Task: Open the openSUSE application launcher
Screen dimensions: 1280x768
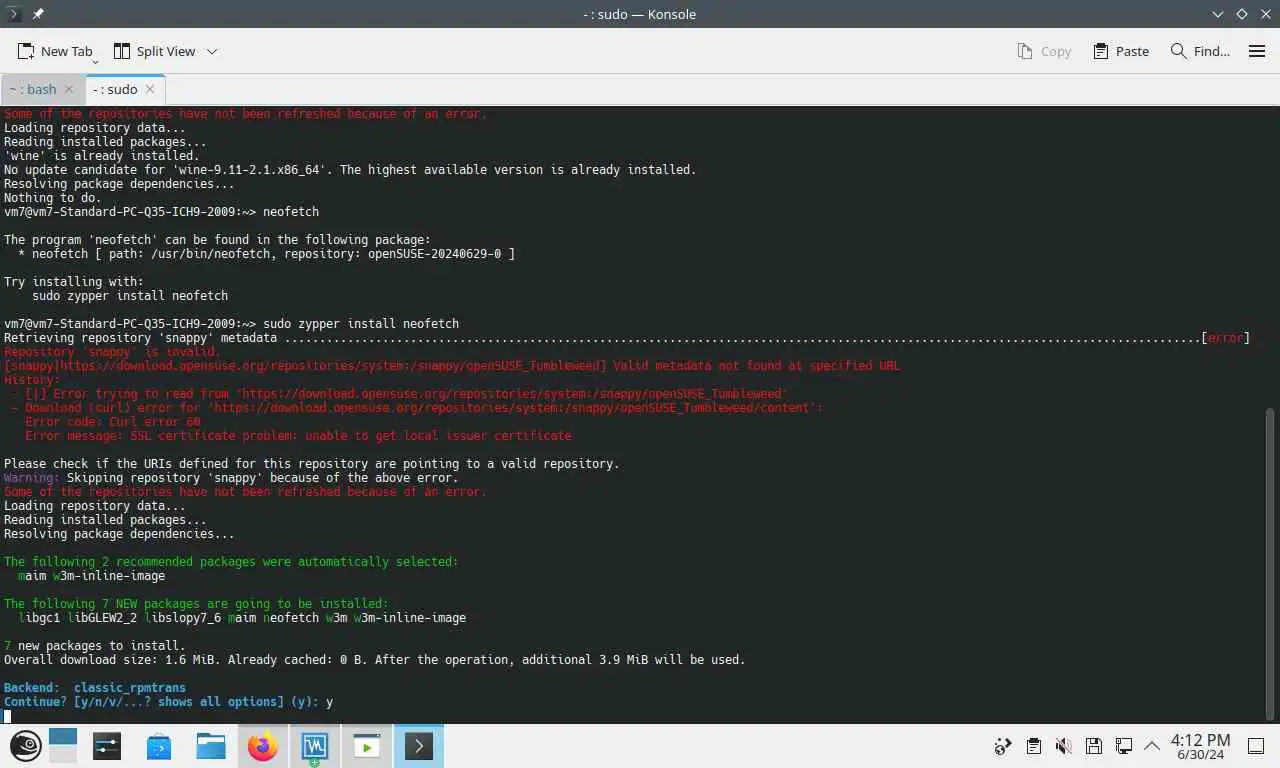Action: pyautogui.click(x=25, y=746)
